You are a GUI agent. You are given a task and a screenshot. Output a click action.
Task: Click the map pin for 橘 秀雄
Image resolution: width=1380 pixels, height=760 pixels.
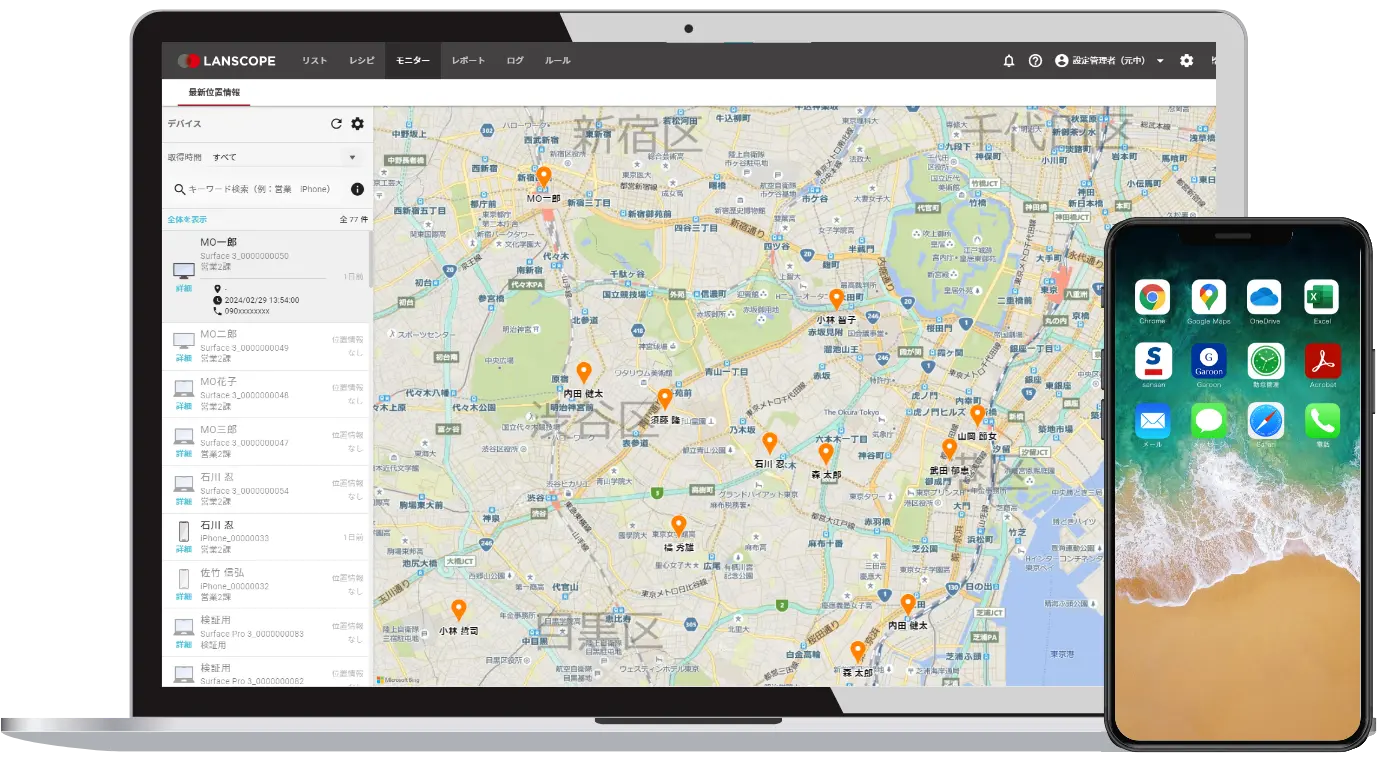(x=678, y=525)
